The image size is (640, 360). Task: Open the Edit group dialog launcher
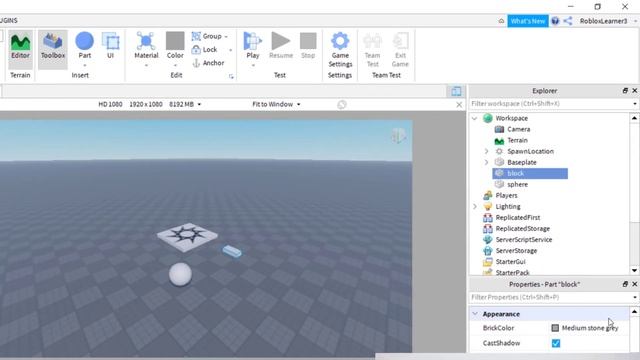click(x=231, y=76)
